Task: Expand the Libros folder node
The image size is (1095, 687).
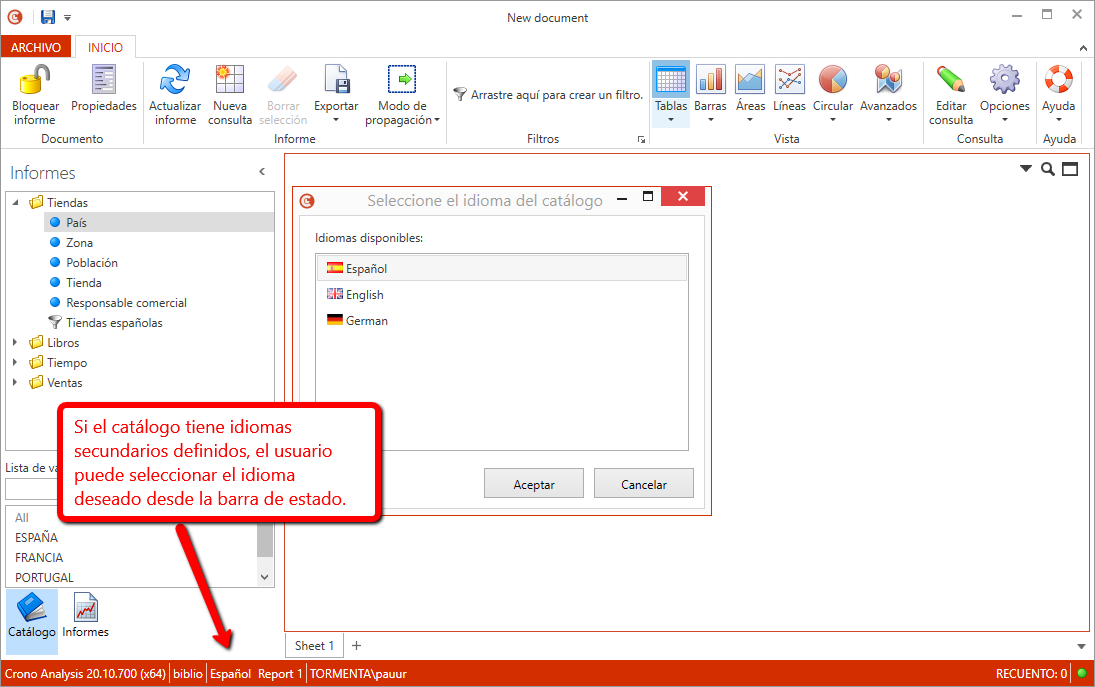Action: tap(15, 343)
